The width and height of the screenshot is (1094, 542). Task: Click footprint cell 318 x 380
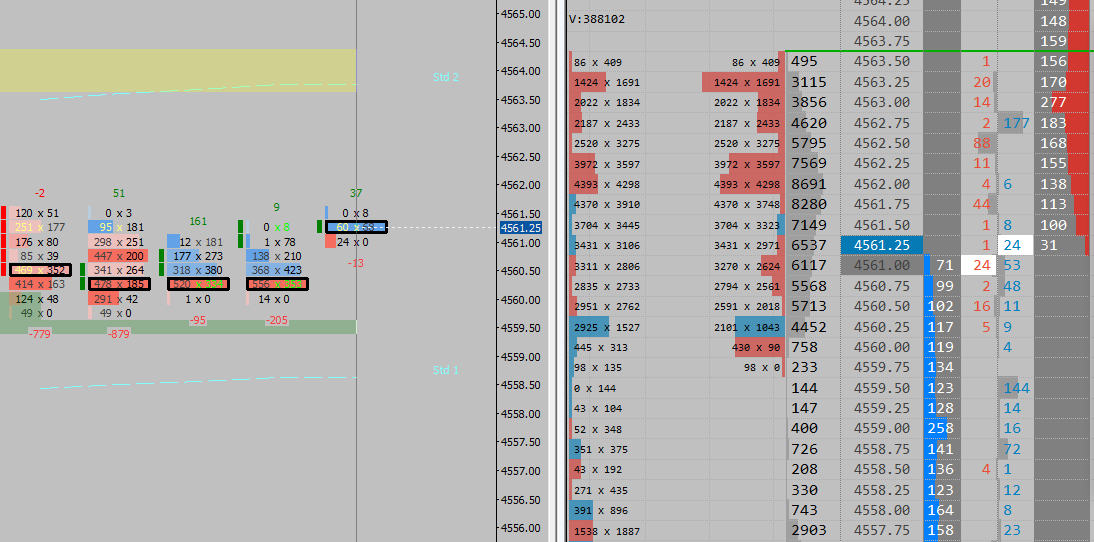pos(197,270)
